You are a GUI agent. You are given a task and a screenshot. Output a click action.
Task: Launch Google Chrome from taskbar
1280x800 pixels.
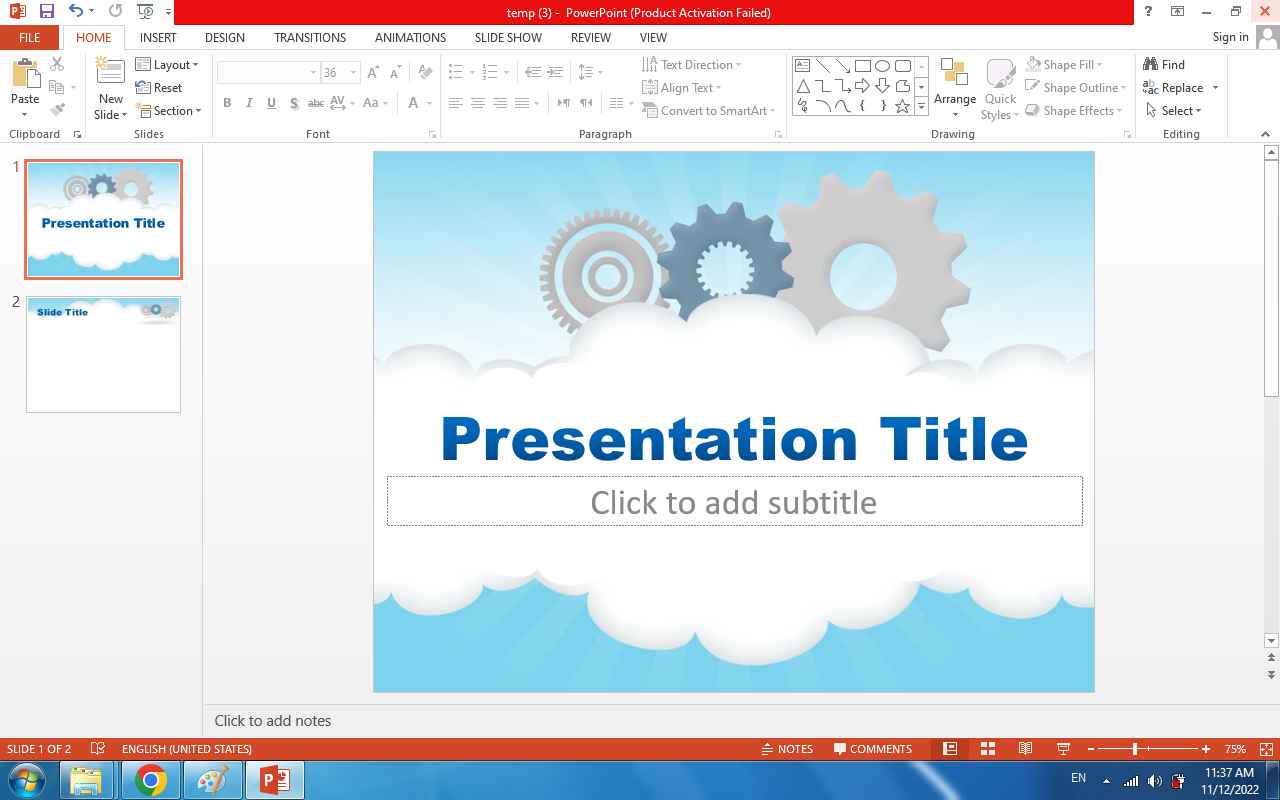(x=151, y=780)
